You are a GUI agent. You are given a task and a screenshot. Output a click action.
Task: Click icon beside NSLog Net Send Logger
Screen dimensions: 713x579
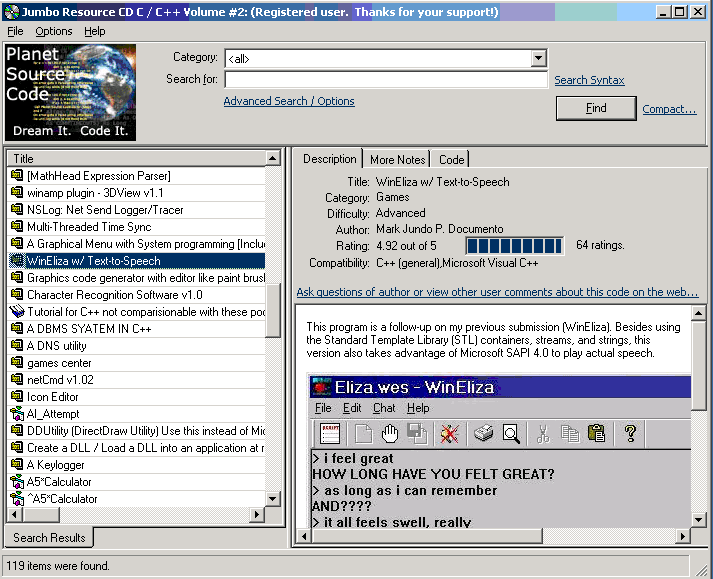[17, 209]
